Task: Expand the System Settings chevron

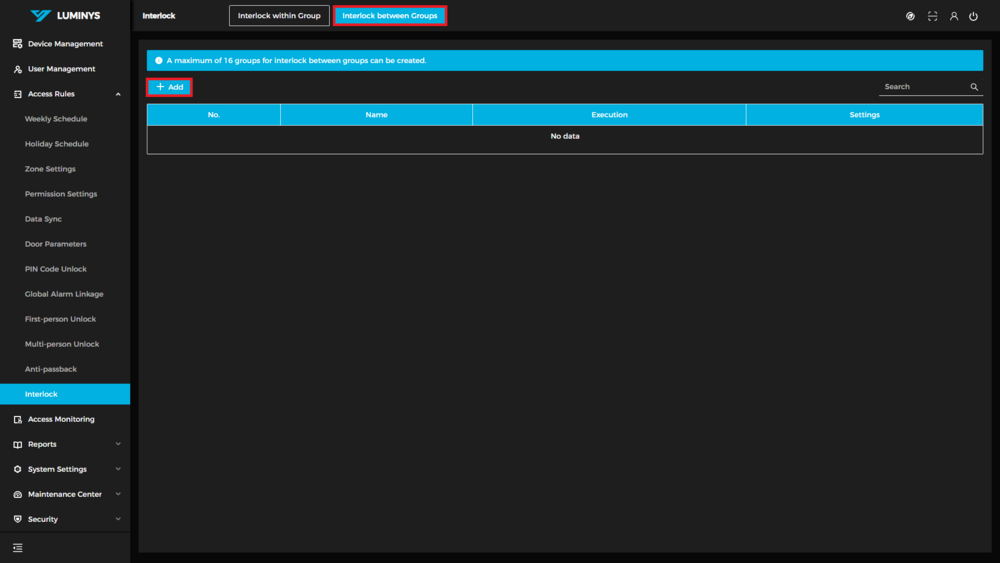Action: pos(118,469)
